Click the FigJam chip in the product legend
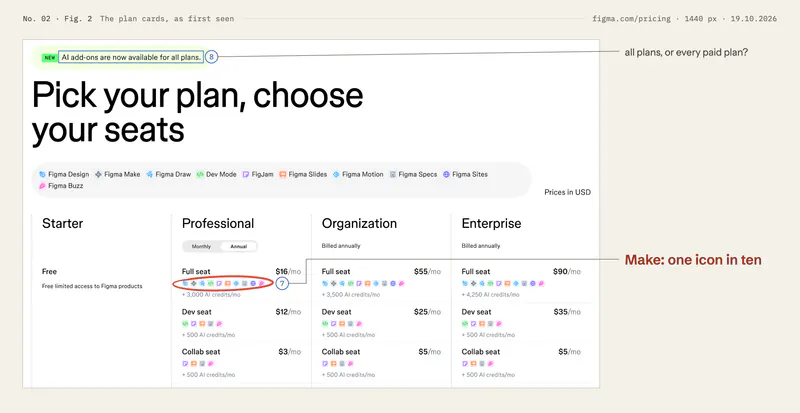The width and height of the screenshot is (800, 413). (x=258, y=174)
